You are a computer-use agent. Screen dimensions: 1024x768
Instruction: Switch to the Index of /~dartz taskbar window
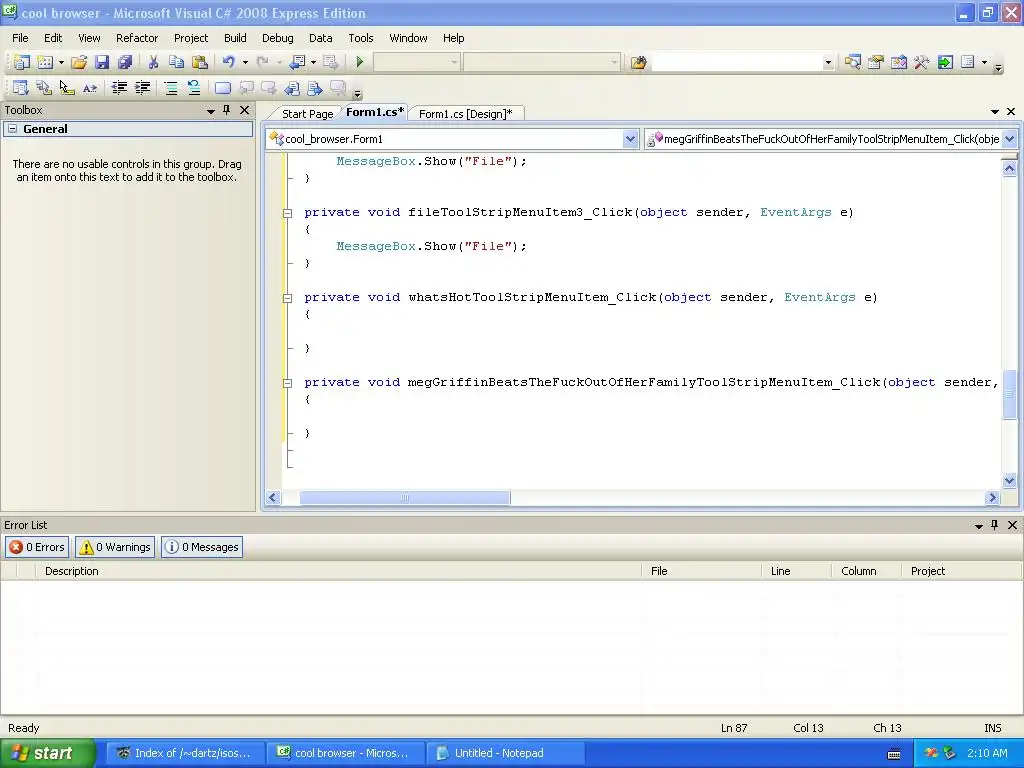(x=186, y=753)
